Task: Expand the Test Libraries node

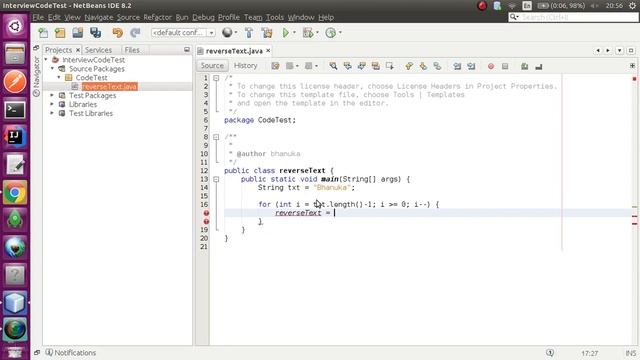Action: click(52, 113)
